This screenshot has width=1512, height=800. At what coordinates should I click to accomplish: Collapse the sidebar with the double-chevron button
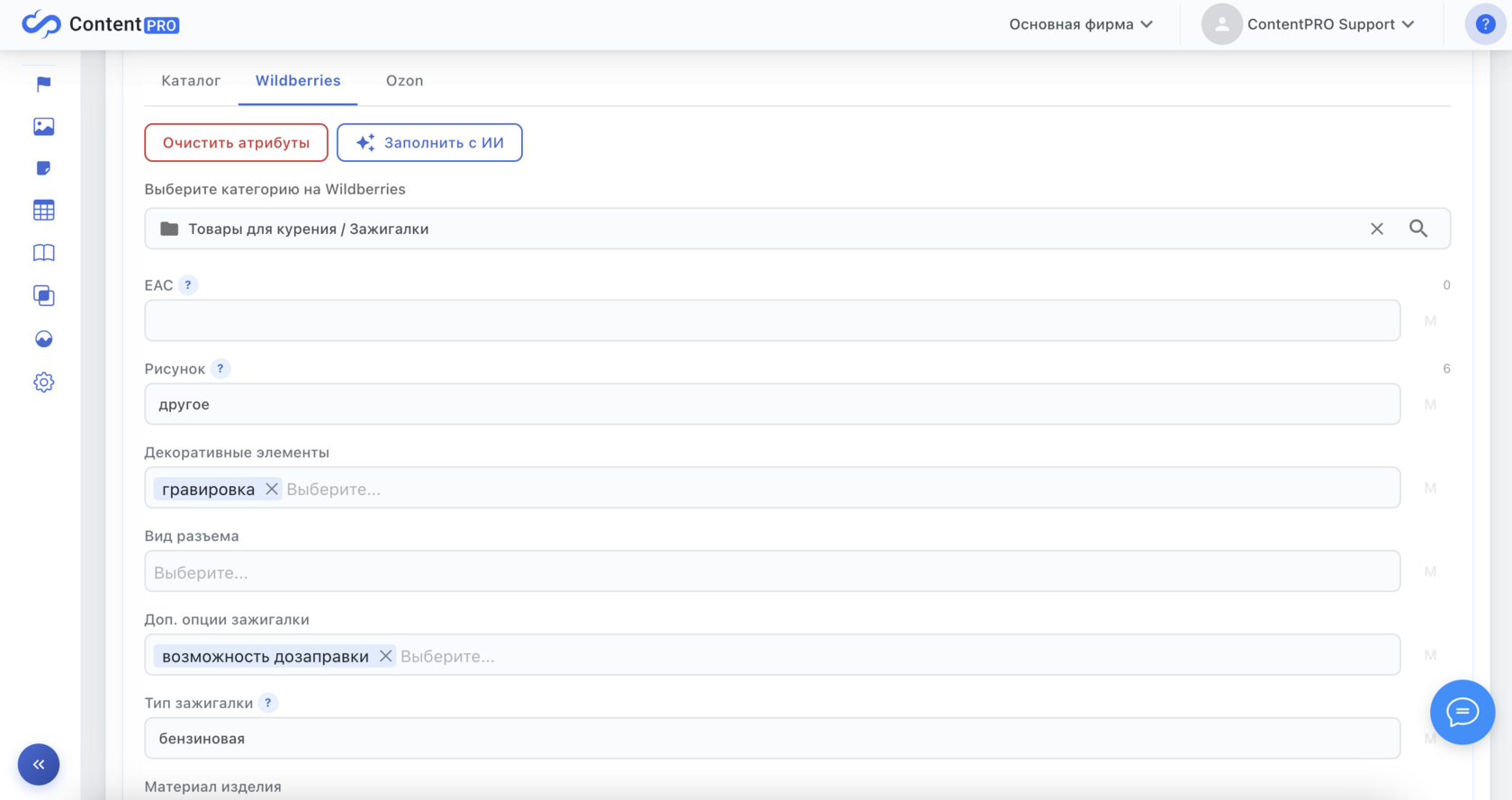(x=39, y=765)
